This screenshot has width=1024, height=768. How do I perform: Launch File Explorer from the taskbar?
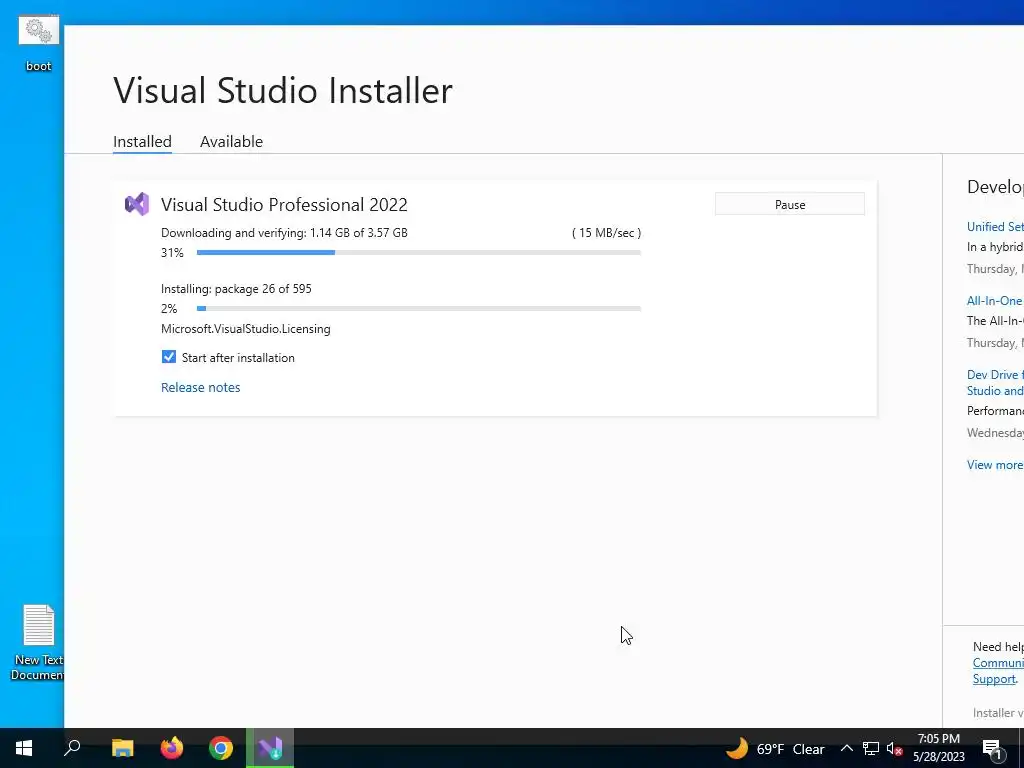coord(122,748)
